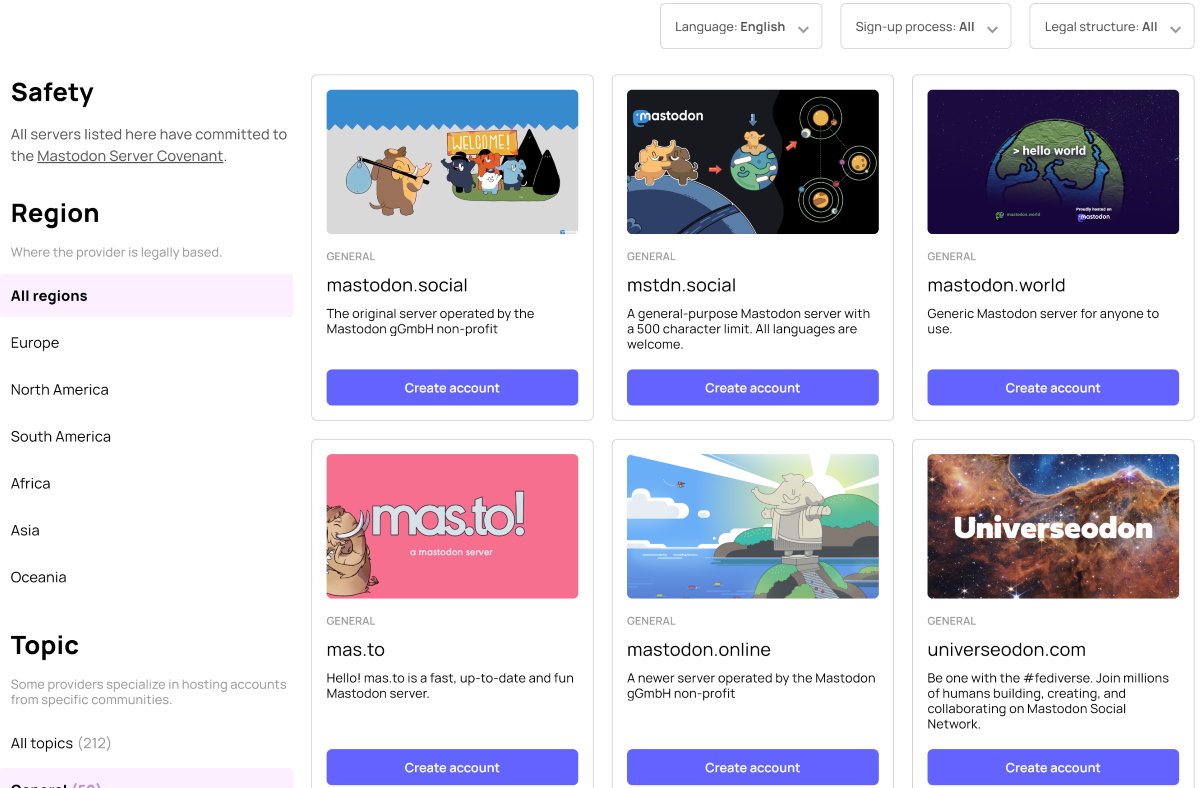Create account on mstdn.social
The height and width of the screenshot is (788, 1200).
[x=753, y=388]
